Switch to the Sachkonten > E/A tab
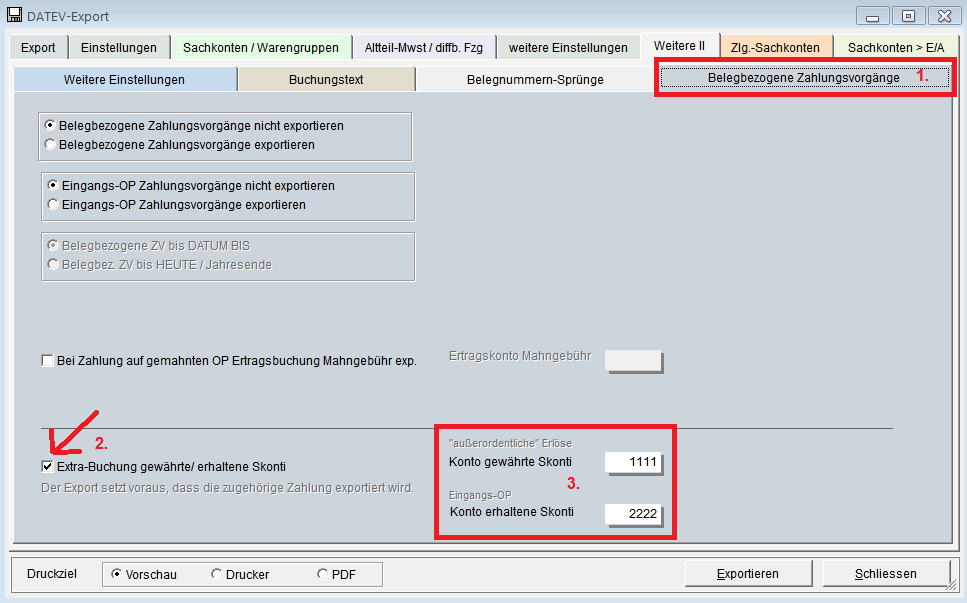The height and width of the screenshot is (603, 967). [x=896, y=47]
